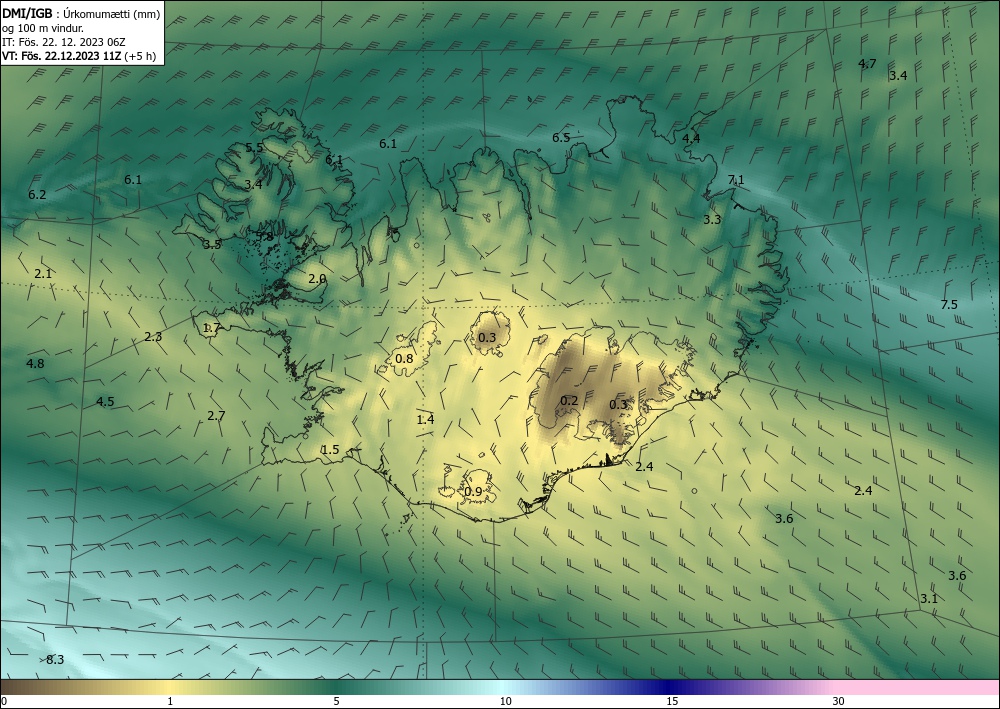Viewport: 1000px width, 709px height.
Task: Click the color scale tick labeled 5
Action: click(336, 702)
